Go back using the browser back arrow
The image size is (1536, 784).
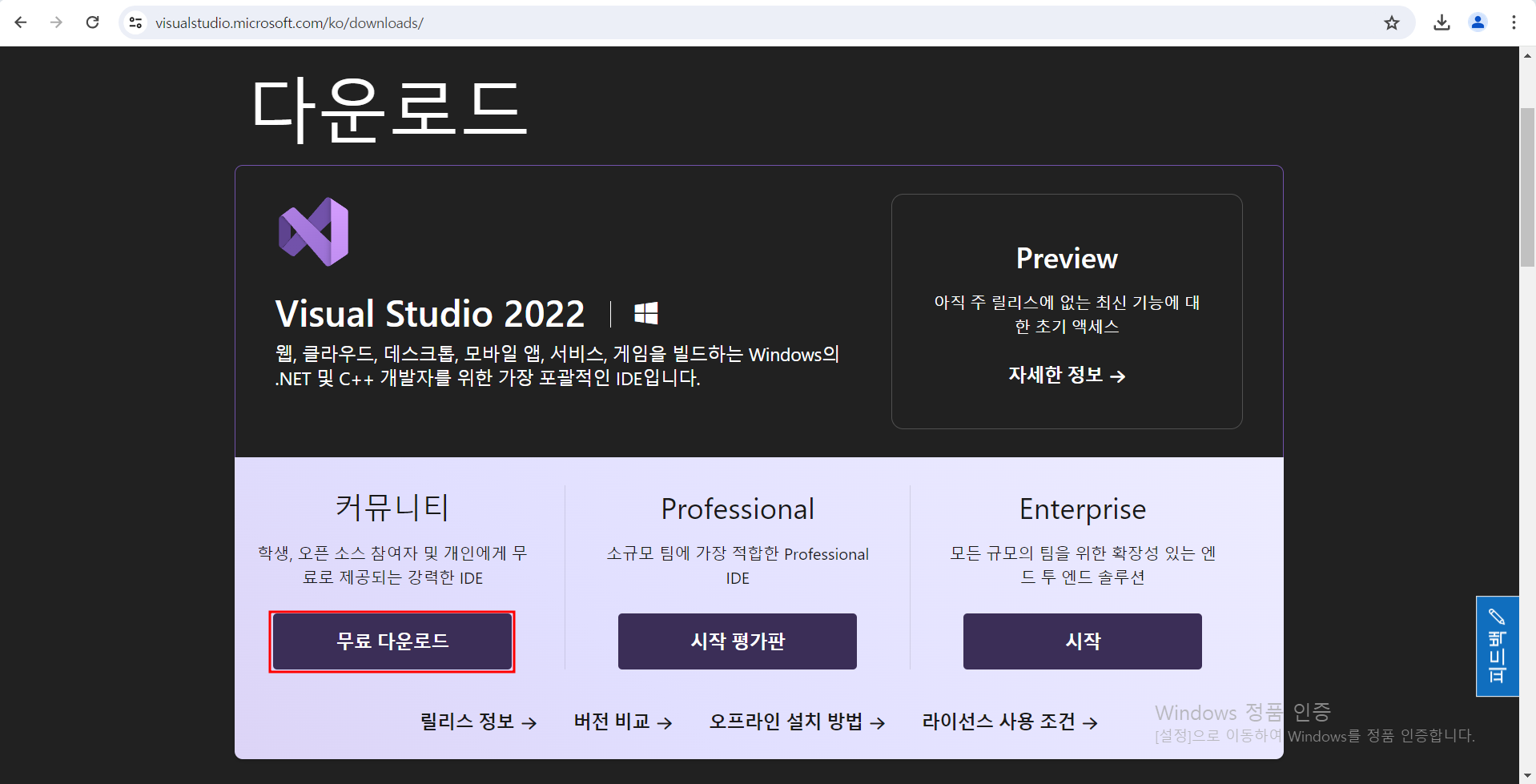coord(21,22)
